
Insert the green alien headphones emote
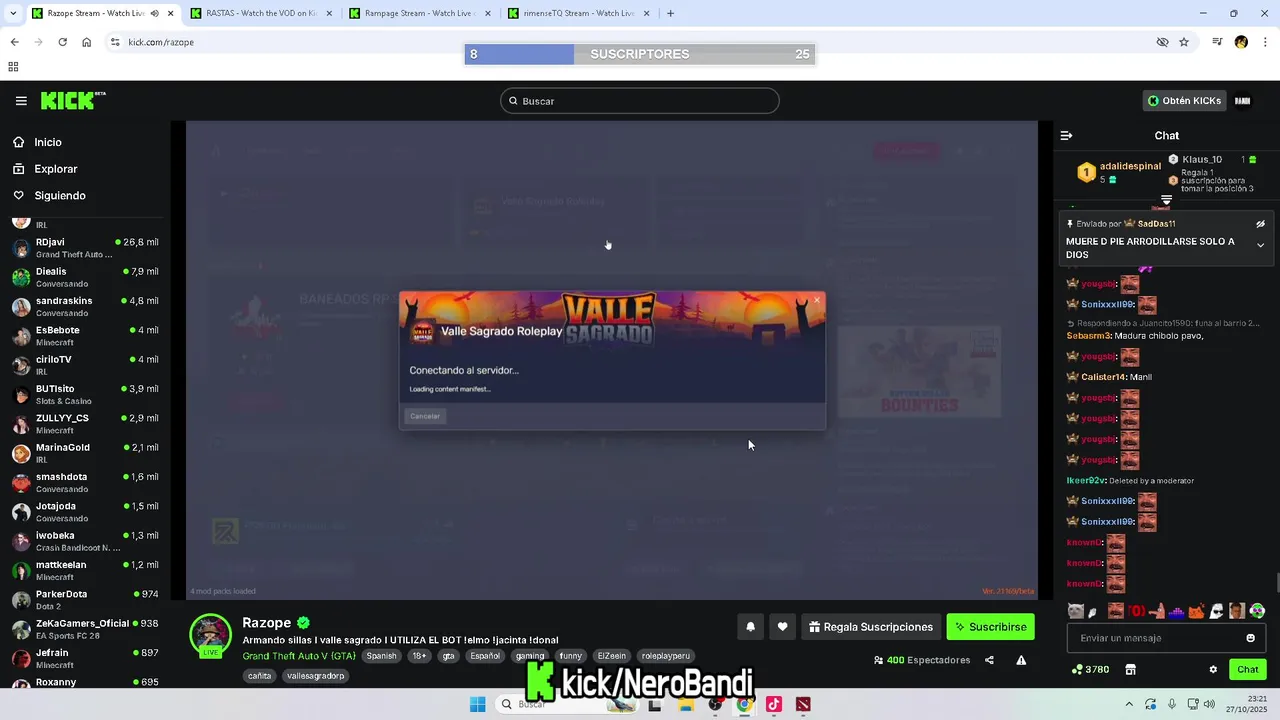1257,611
